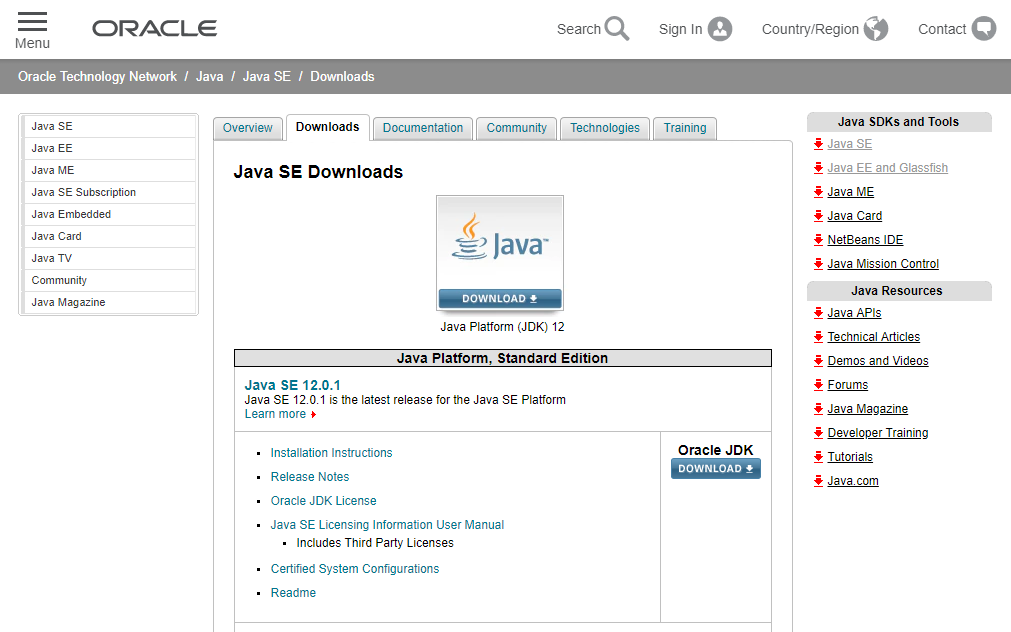Open the Community tab
Viewport: 1011px width, 632px height.
(x=516, y=128)
